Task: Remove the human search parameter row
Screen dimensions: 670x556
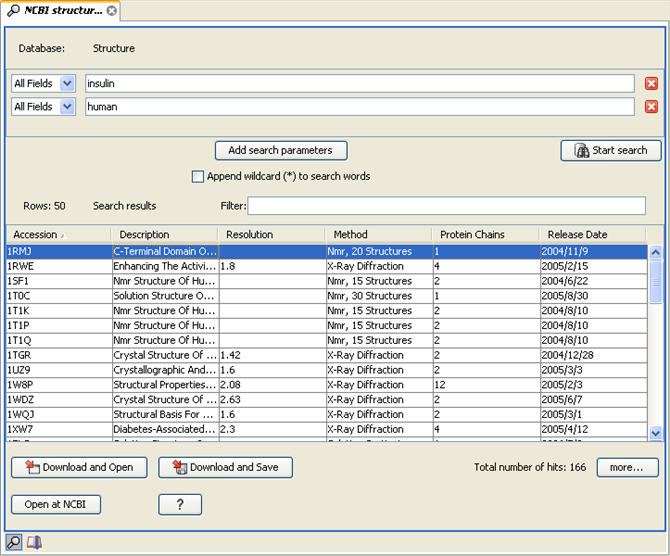Action: [651, 106]
